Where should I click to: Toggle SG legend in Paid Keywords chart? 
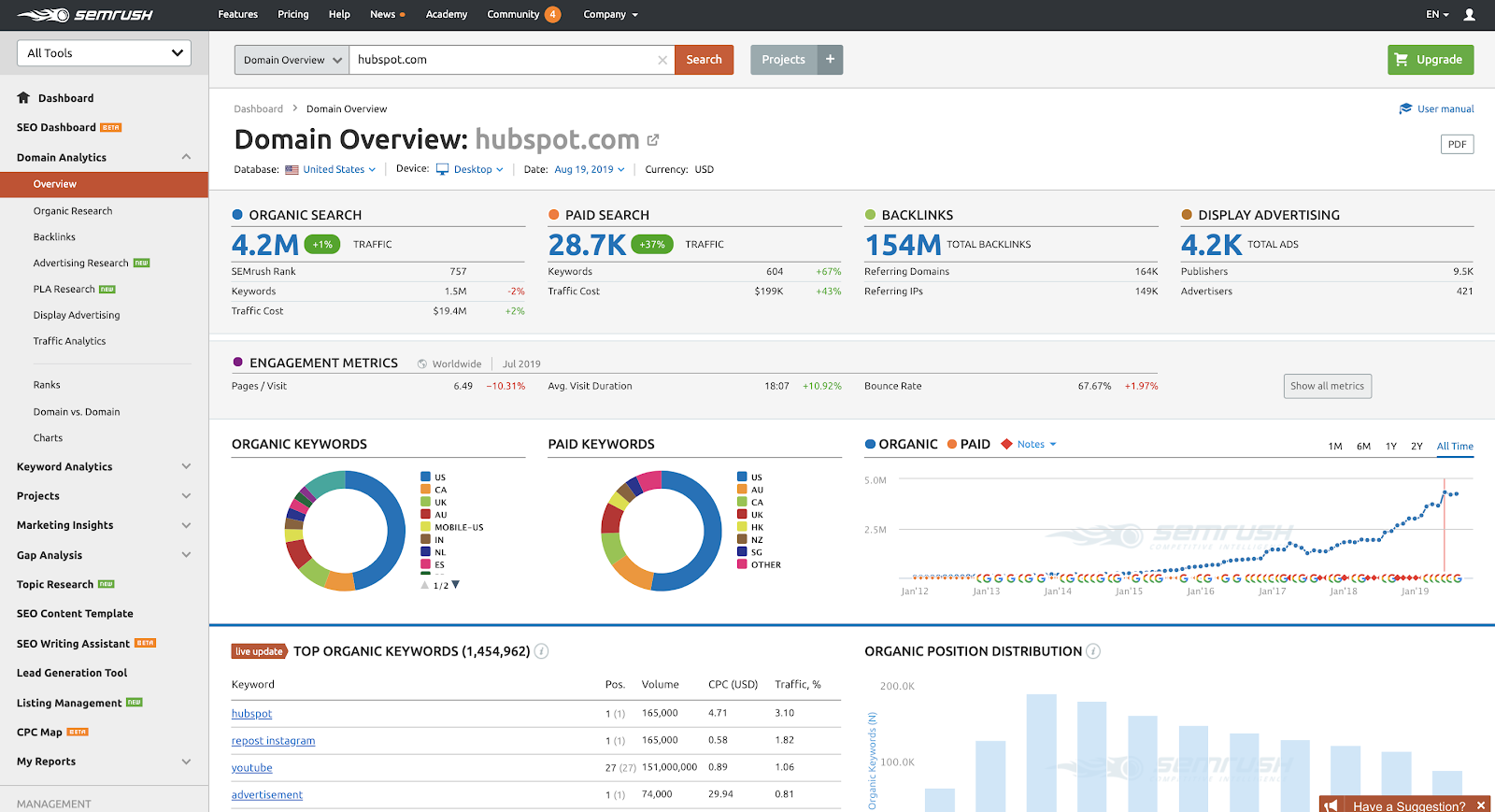[x=749, y=552]
